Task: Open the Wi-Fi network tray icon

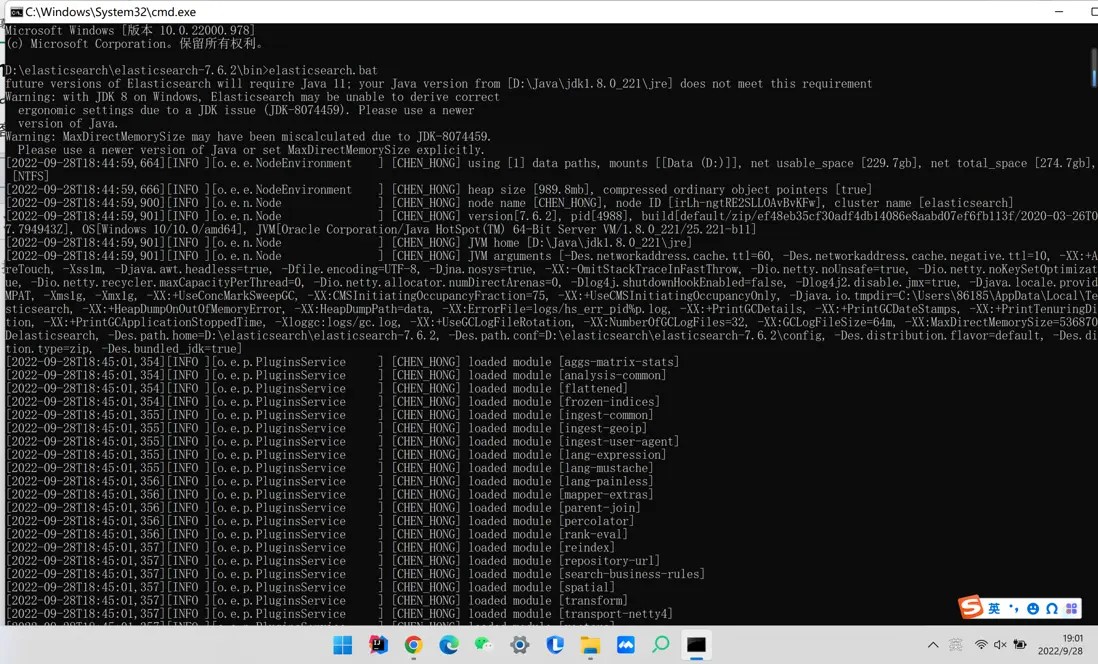Action: pyautogui.click(x=981, y=645)
